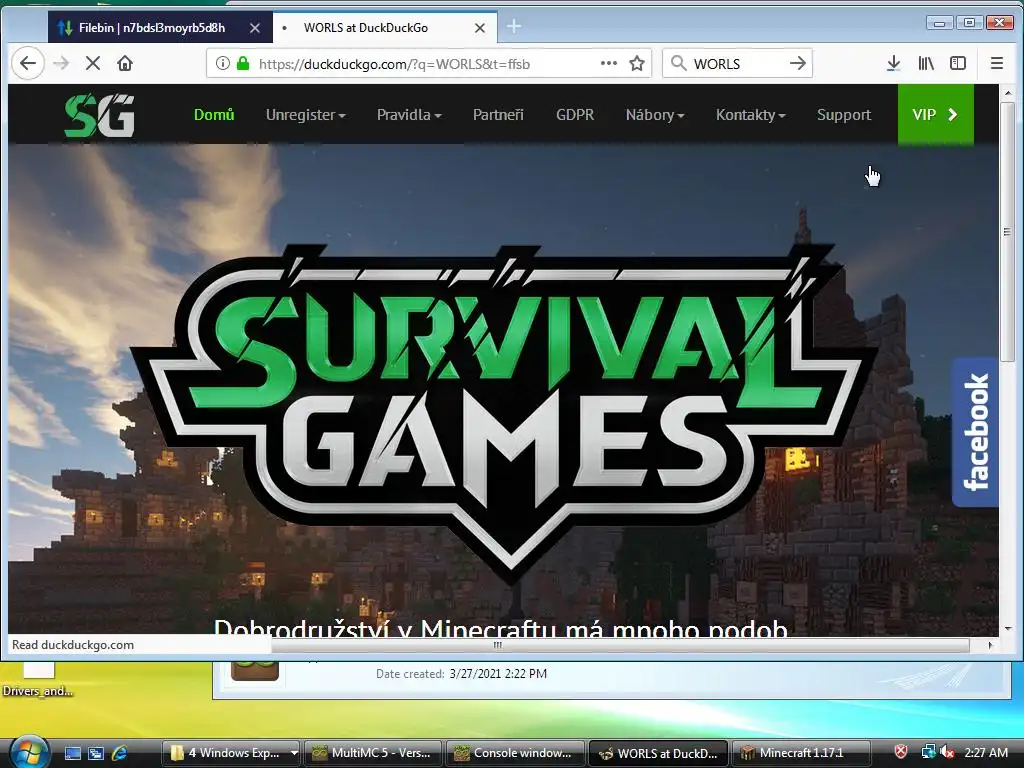This screenshot has height=768, width=1024.
Task: Click the red security shield tray icon
Action: point(901,752)
